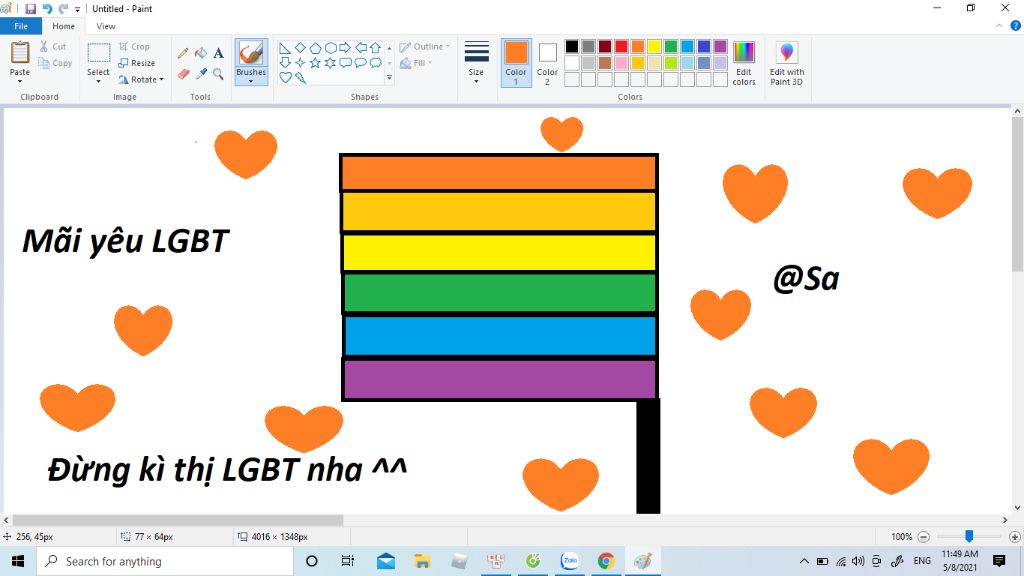Image resolution: width=1024 pixels, height=576 pixels.
Task: Choose the heart shape
Action: point(285,78)
